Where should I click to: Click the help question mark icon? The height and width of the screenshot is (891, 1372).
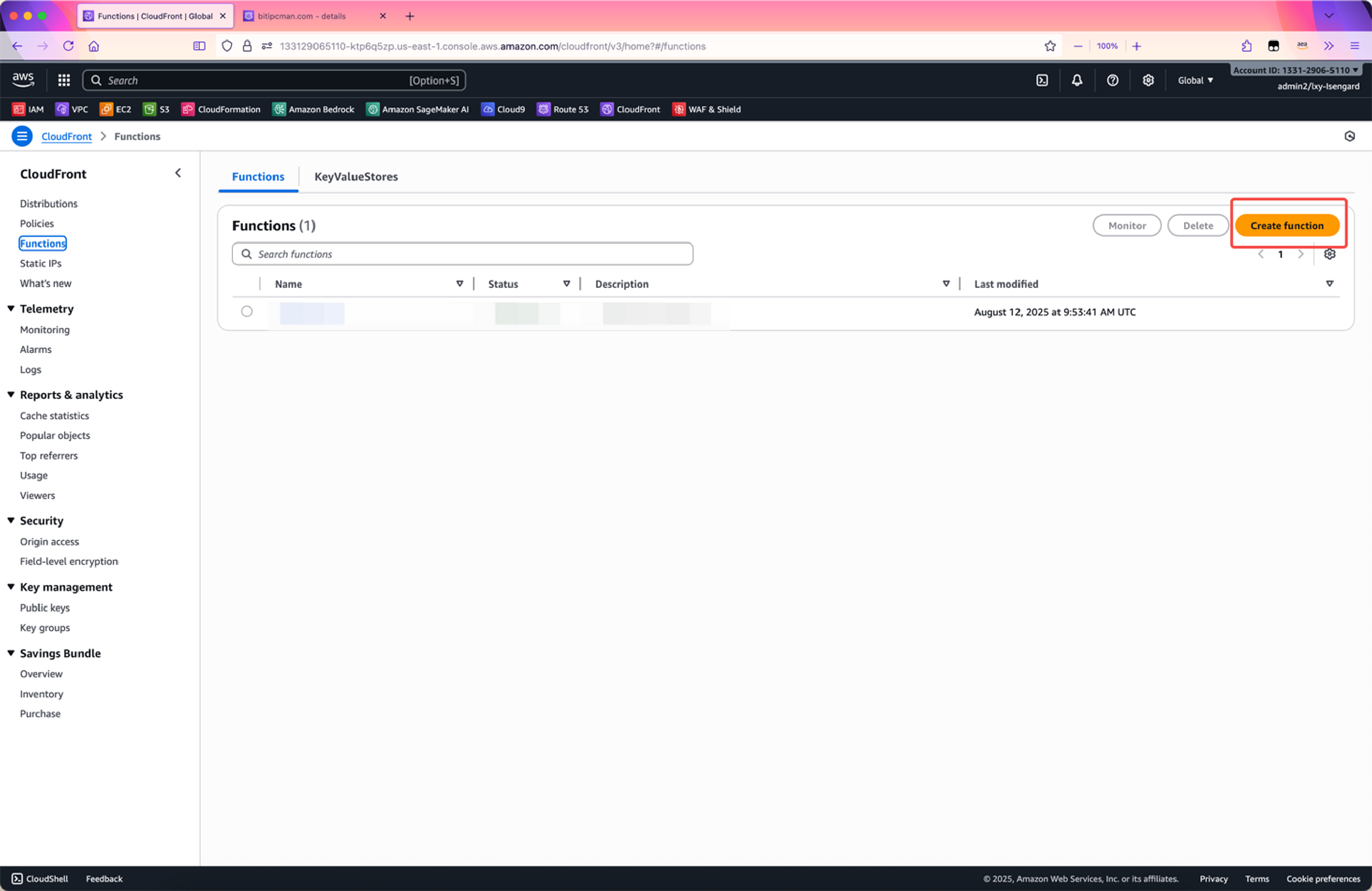pyautogui.click(x=1112, y=80)
